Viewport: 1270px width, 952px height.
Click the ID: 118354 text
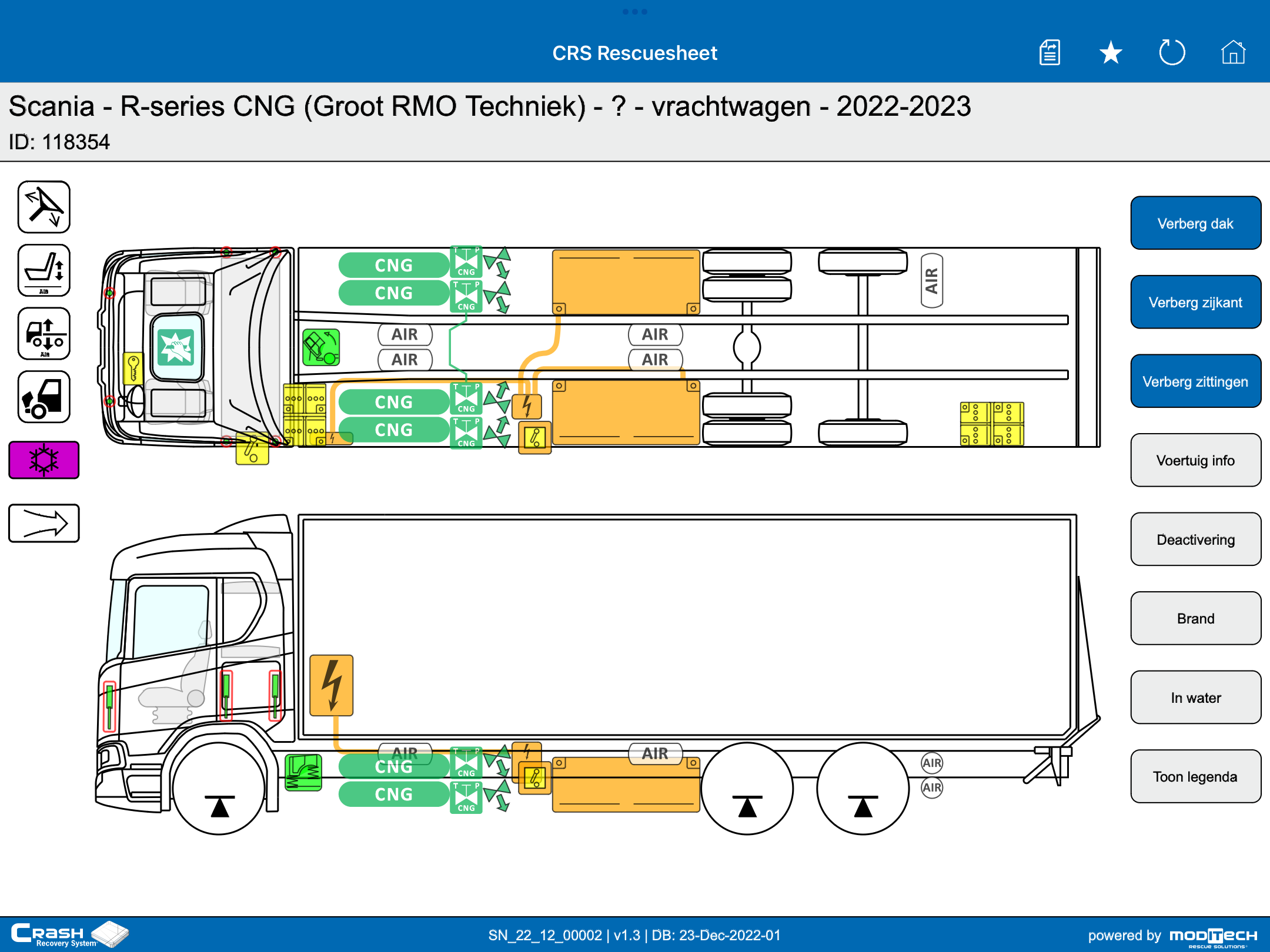coord(59,142)
